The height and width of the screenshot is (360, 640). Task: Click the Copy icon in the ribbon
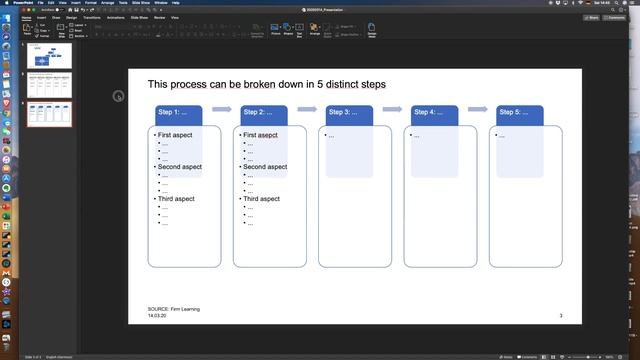point(37,31)
